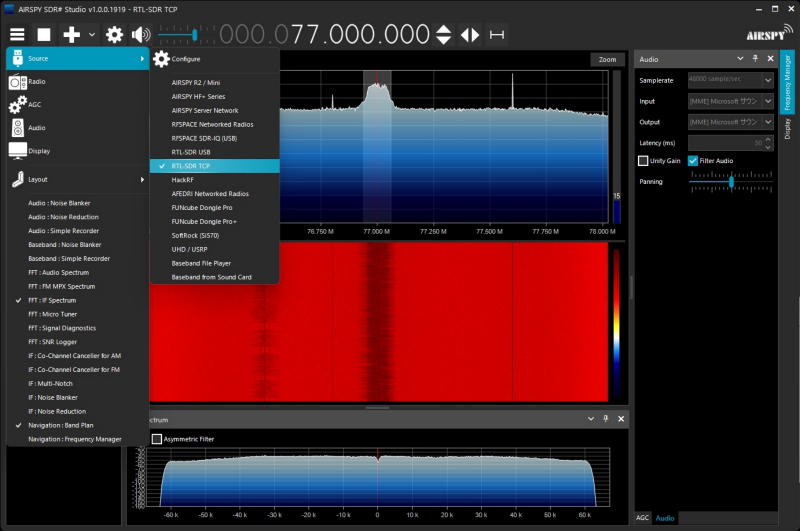
Task: Choose HackRF source
Action: click(x=214, y=180)
